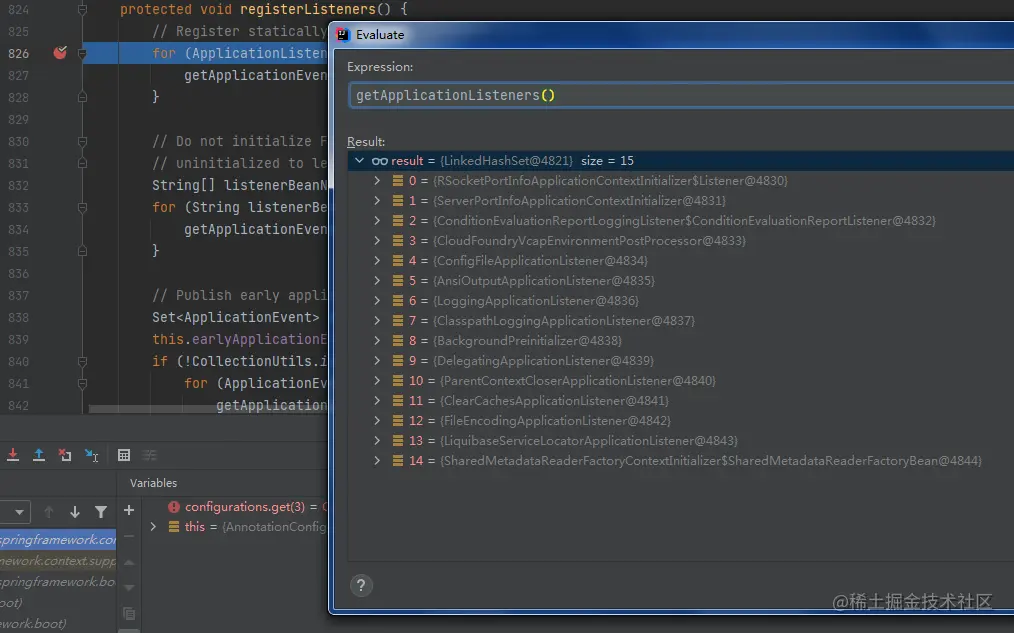Click the glasses watch icon on result

[x=380, y=161]
